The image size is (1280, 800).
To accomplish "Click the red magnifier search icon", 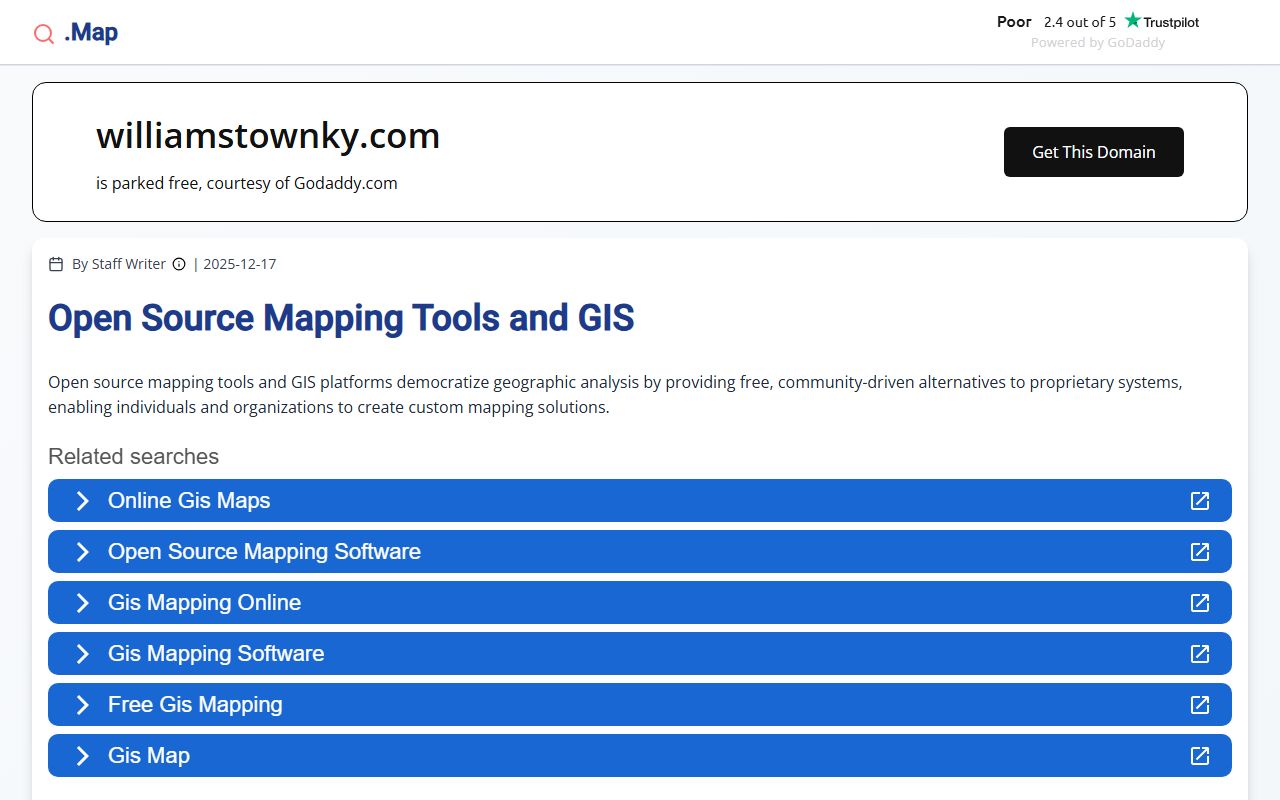I will pyautogui.click(x=44, y=34).
